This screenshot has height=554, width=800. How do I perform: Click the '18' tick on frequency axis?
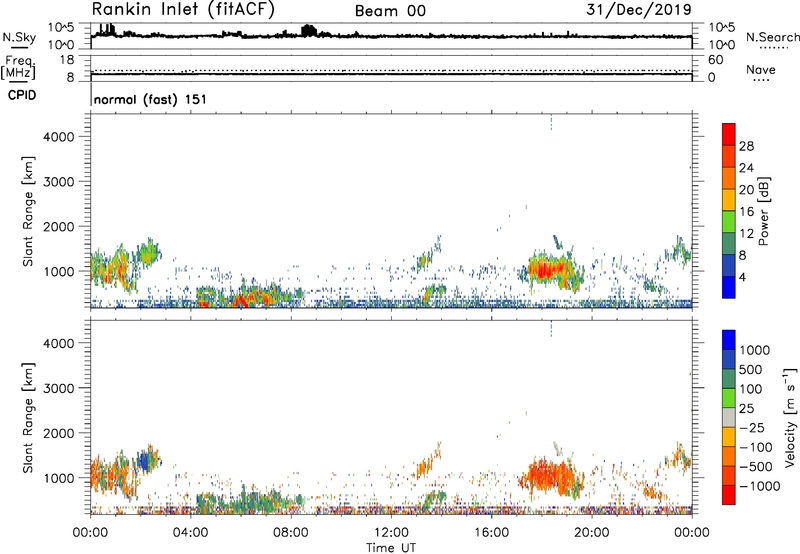pos(67,60)
